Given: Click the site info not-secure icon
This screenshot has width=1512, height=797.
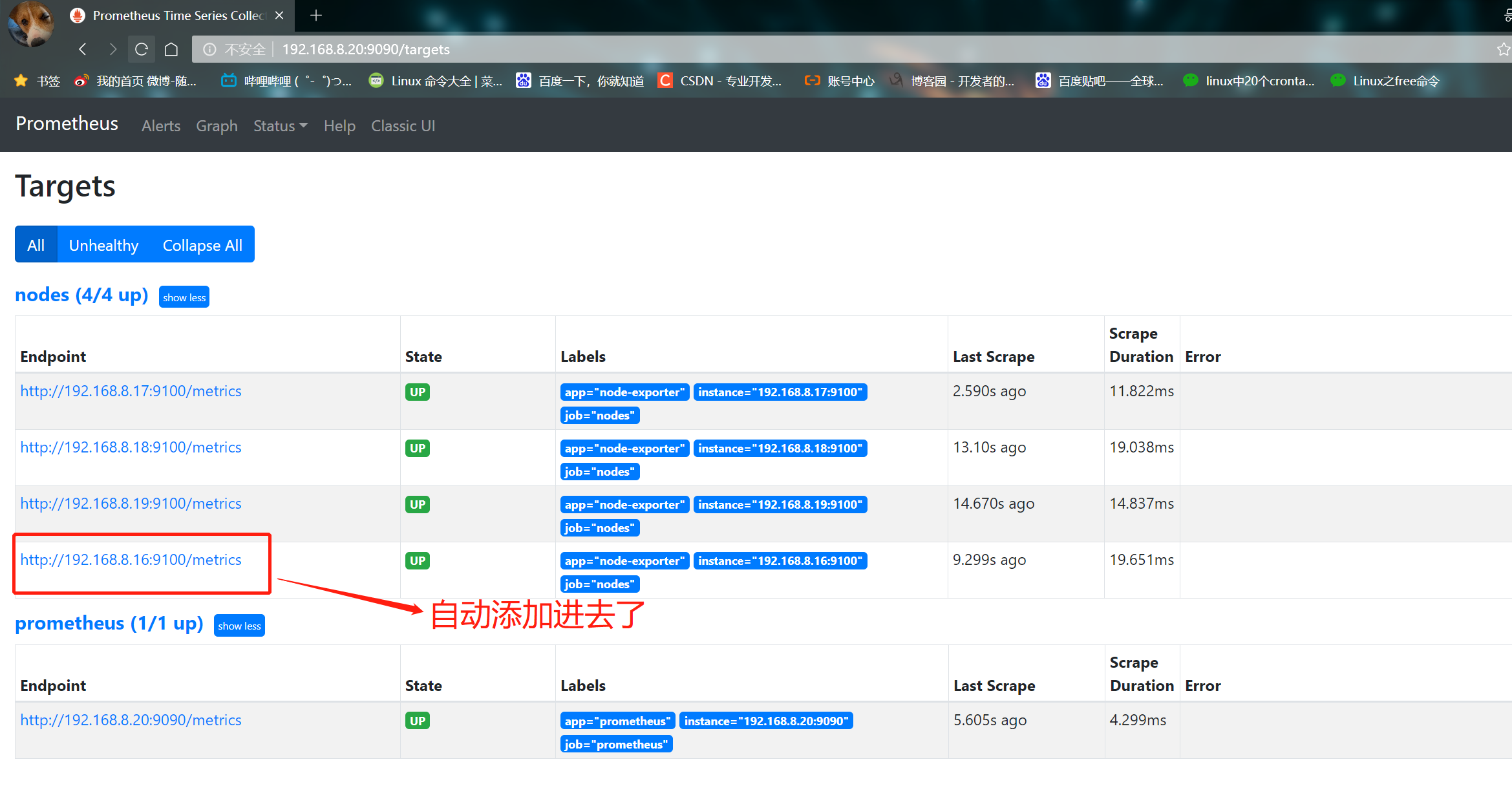Looking at the screenshot, I should [209, 49].
